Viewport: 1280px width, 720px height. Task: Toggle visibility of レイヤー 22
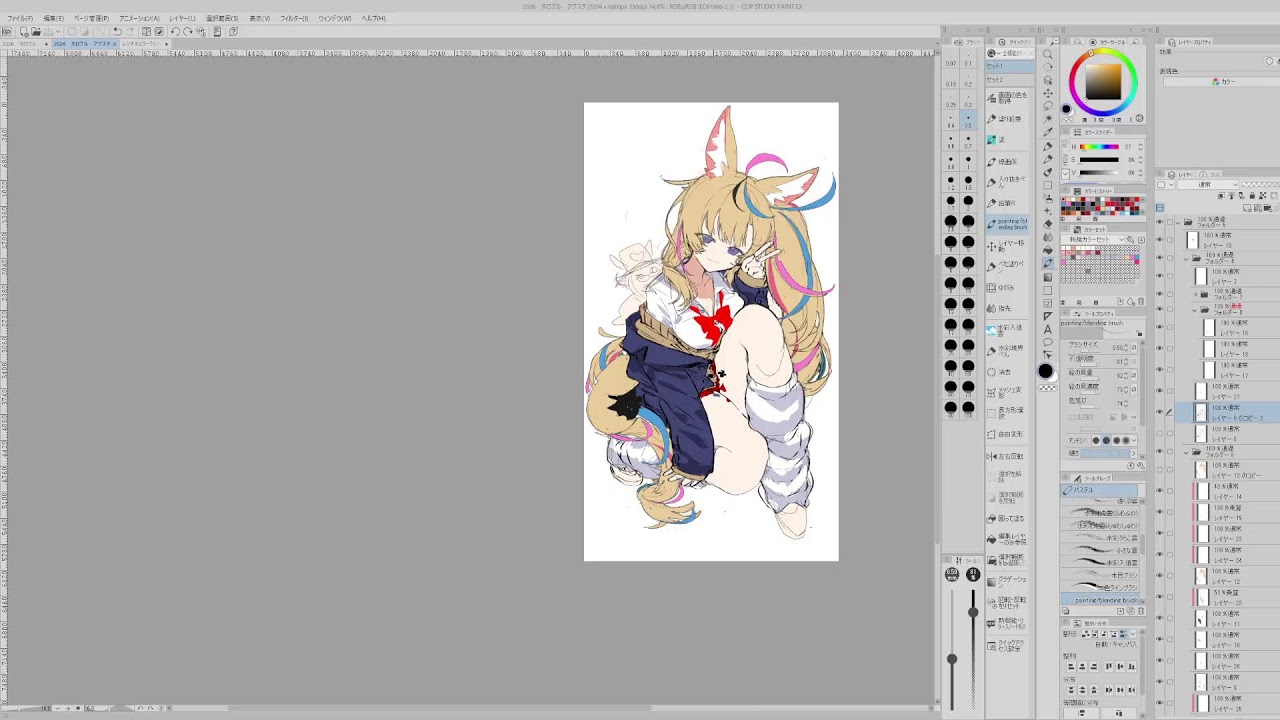1159,597
